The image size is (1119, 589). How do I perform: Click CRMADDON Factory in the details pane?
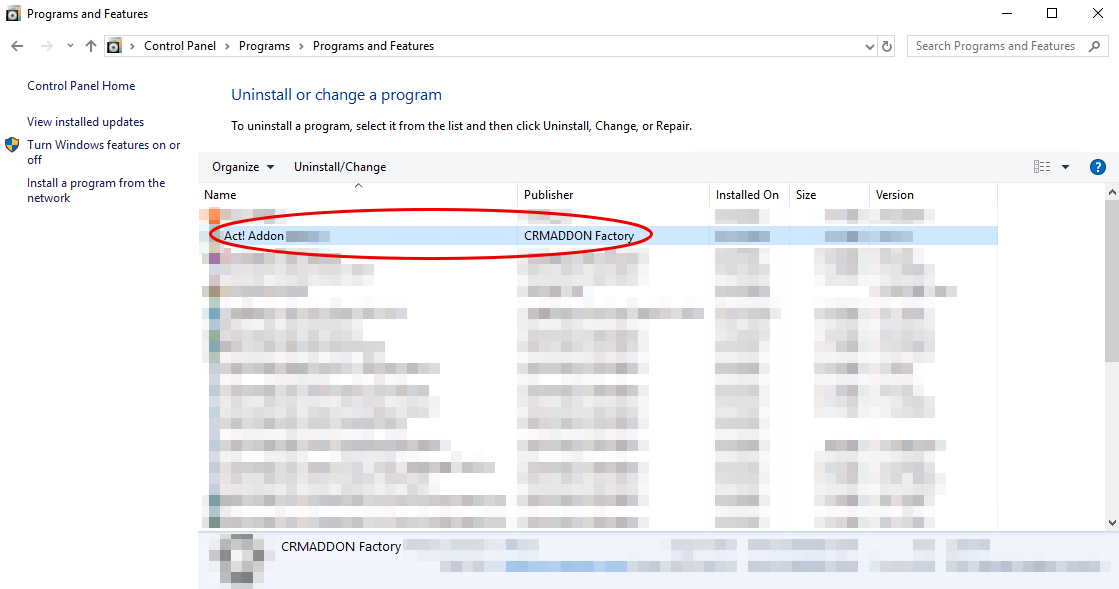click(x=341, y=546)
